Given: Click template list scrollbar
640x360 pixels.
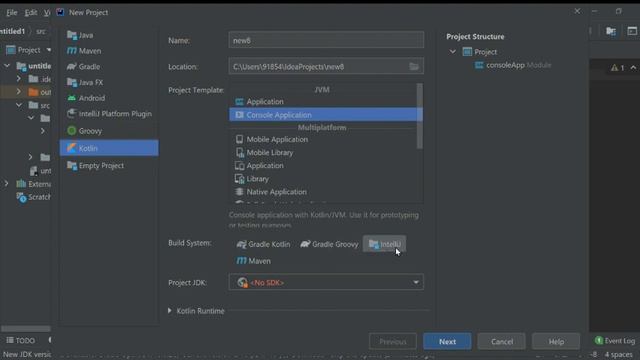Looking at the screenshot, I should tap(420, 116).
